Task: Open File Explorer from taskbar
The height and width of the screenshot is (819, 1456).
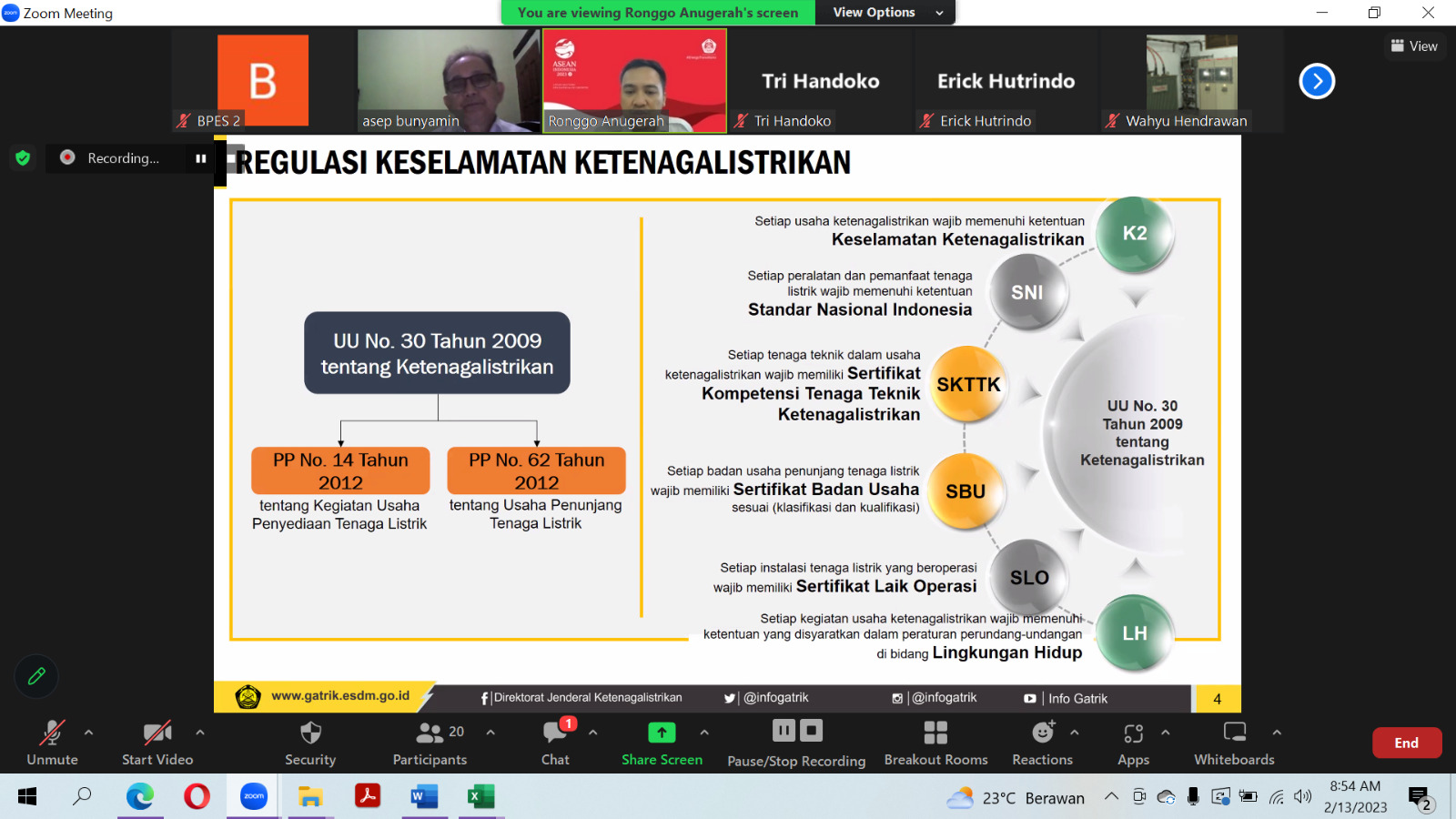Action: tap(310, 797)
